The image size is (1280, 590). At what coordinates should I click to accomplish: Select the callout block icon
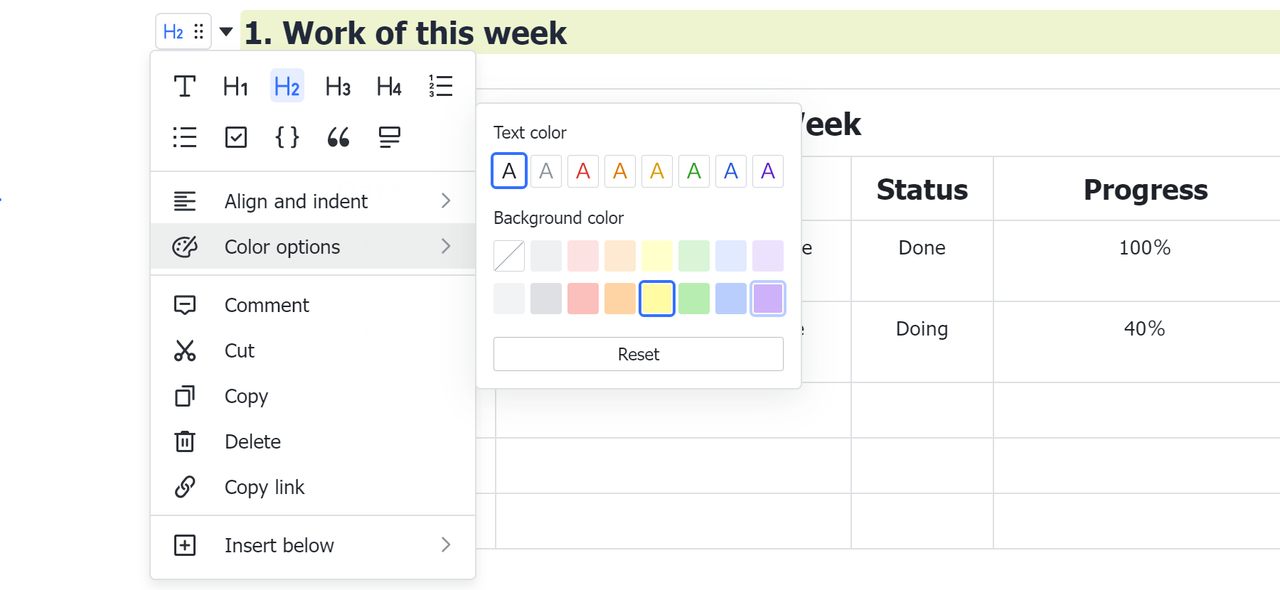[389, 137]
